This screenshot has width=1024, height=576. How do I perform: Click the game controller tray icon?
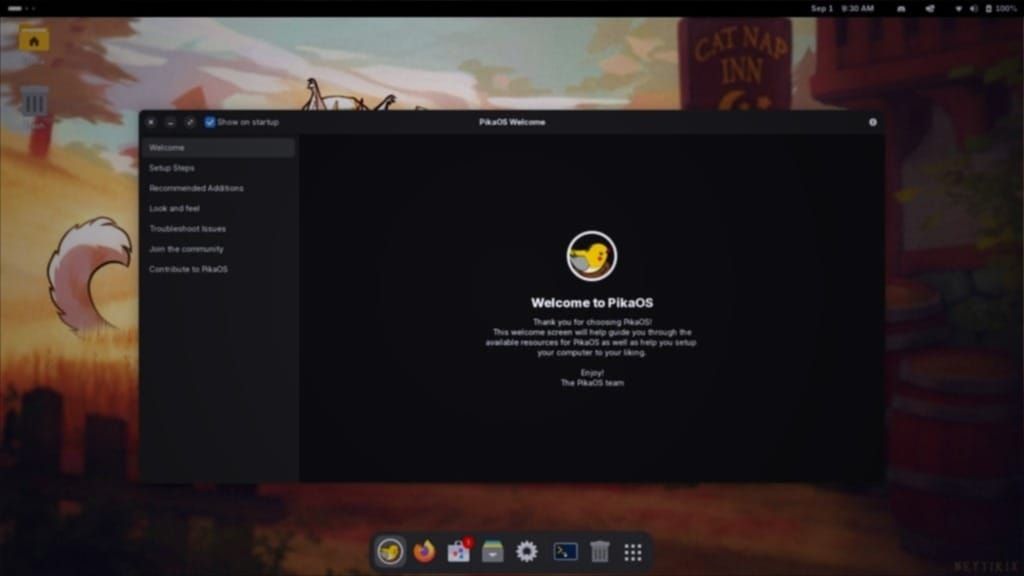pyautogui.click(x=901, y=8)
